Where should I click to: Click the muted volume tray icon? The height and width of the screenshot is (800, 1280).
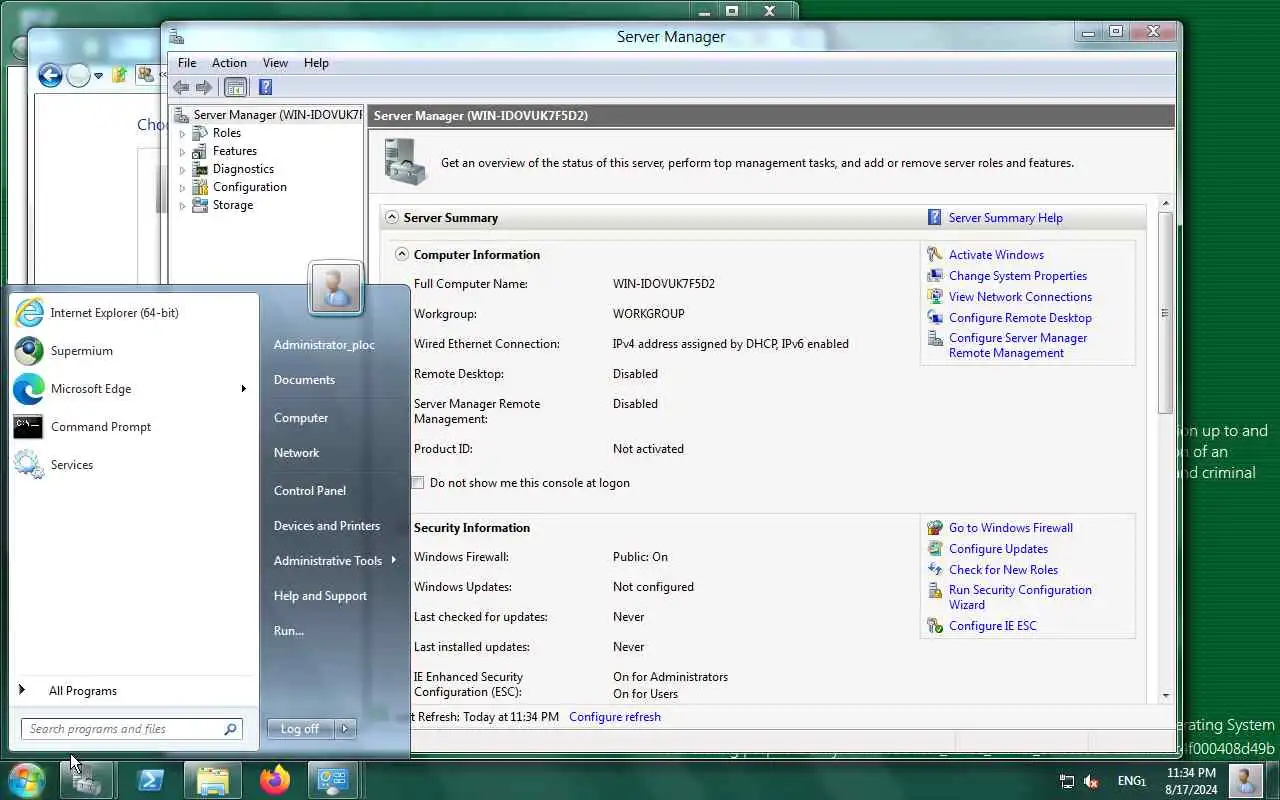[1091, 781]
